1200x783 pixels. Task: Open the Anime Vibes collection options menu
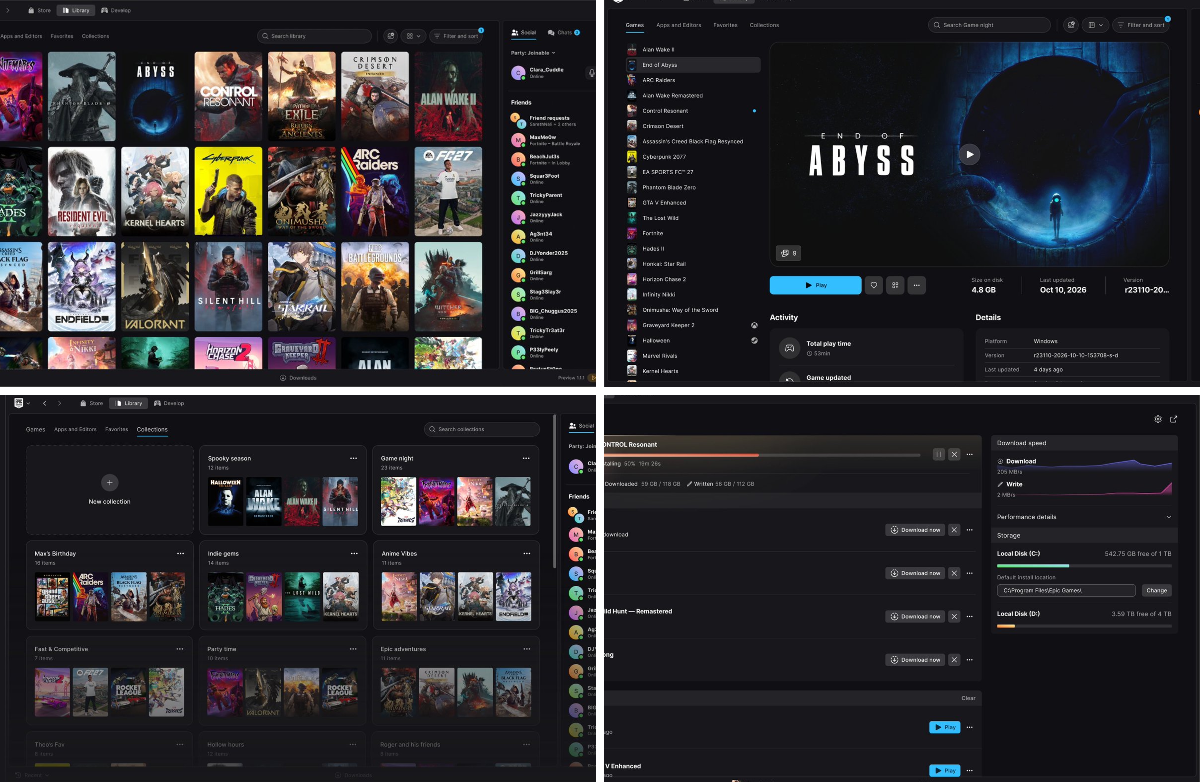[x=527, y=553]
